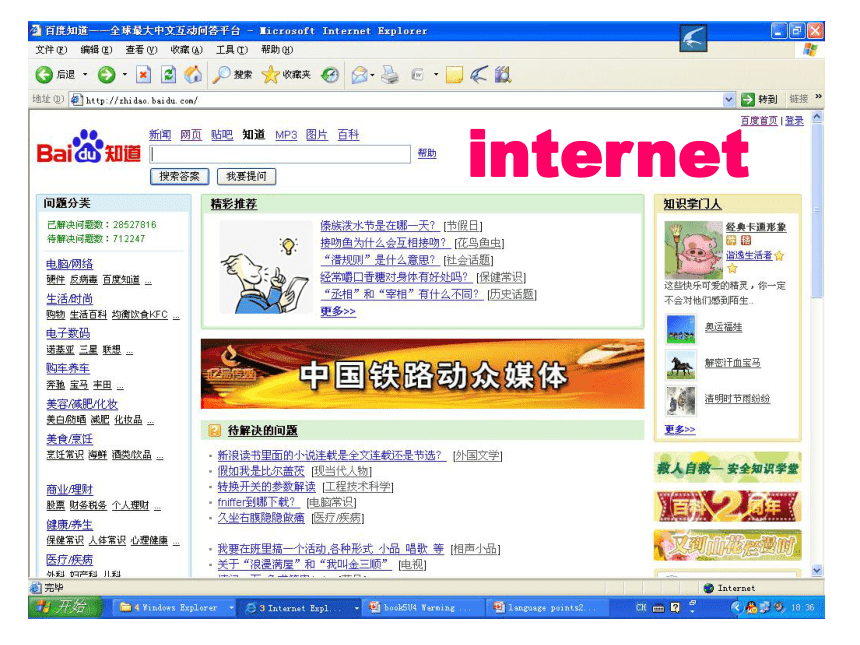This screenshot has width=860, height=645.
Task: Open the 清明时节雨纷纷 link
Action: [737, 399]
